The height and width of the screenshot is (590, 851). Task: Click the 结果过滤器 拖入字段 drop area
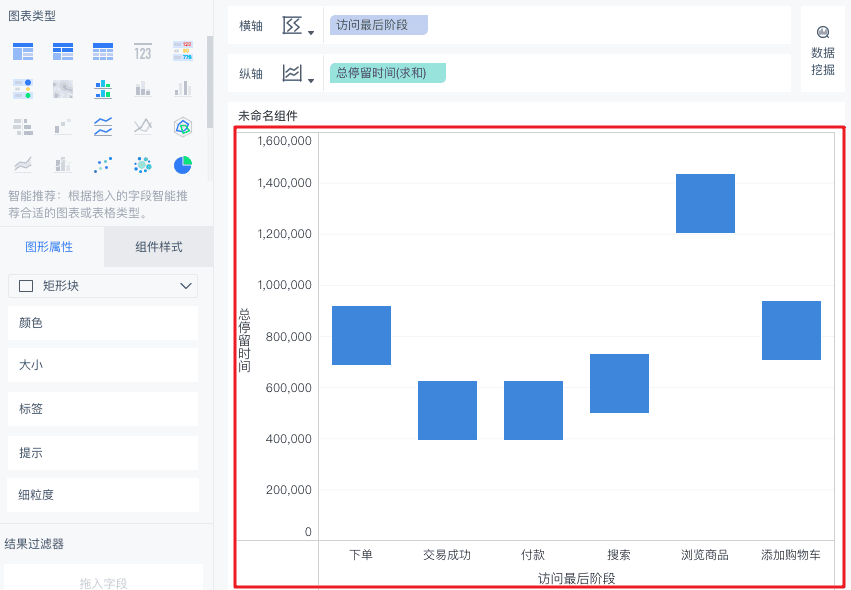(x=103, y=579)
